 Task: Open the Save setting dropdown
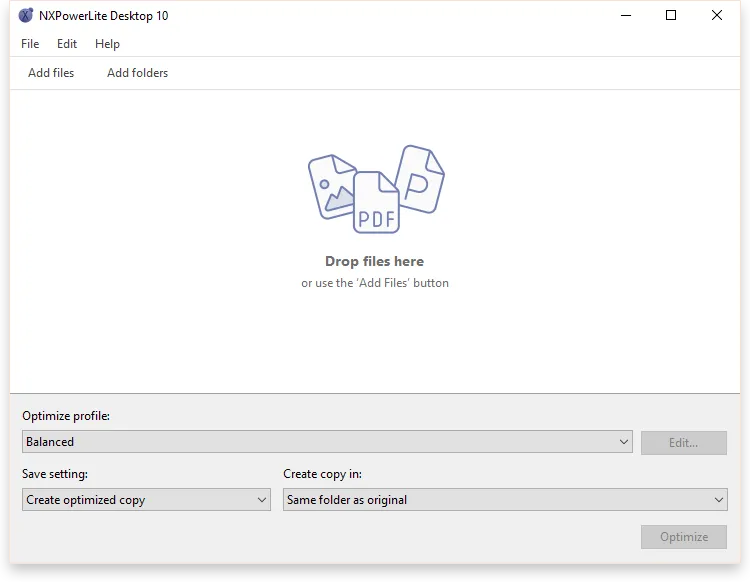(x=146, y=499)
